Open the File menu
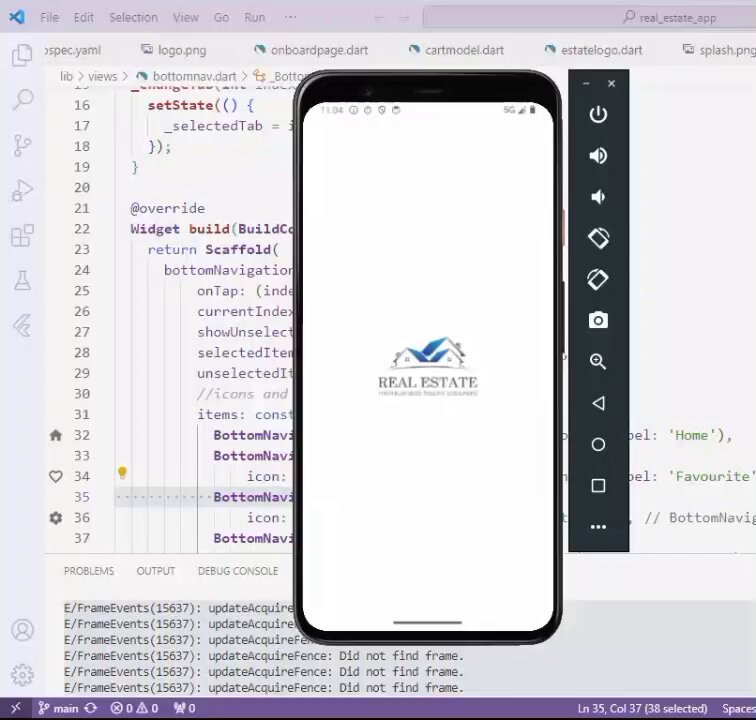This screenshot has width=756, height=720. pyautogui.click(x=50, y=17)
